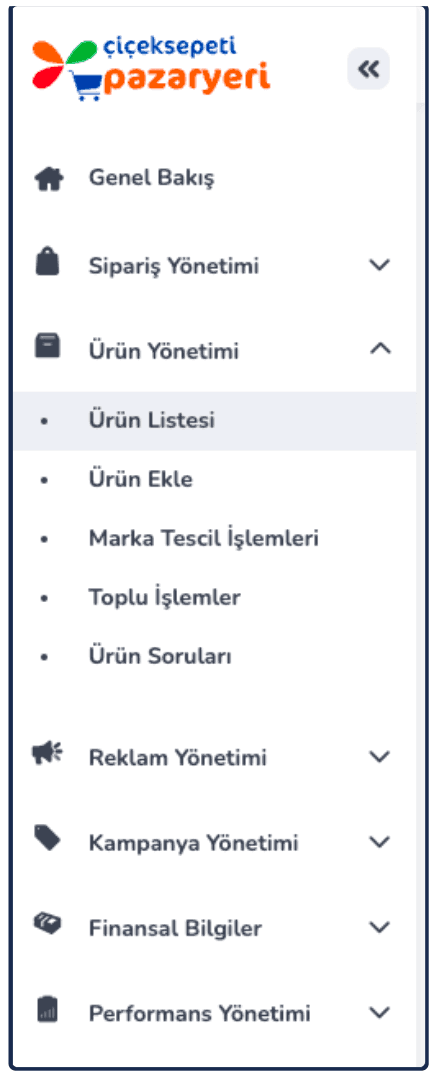This screenshot has width=432, height=1076.
Task: Expand Performans Yönetimi chevron
Action: [379, 1013]
